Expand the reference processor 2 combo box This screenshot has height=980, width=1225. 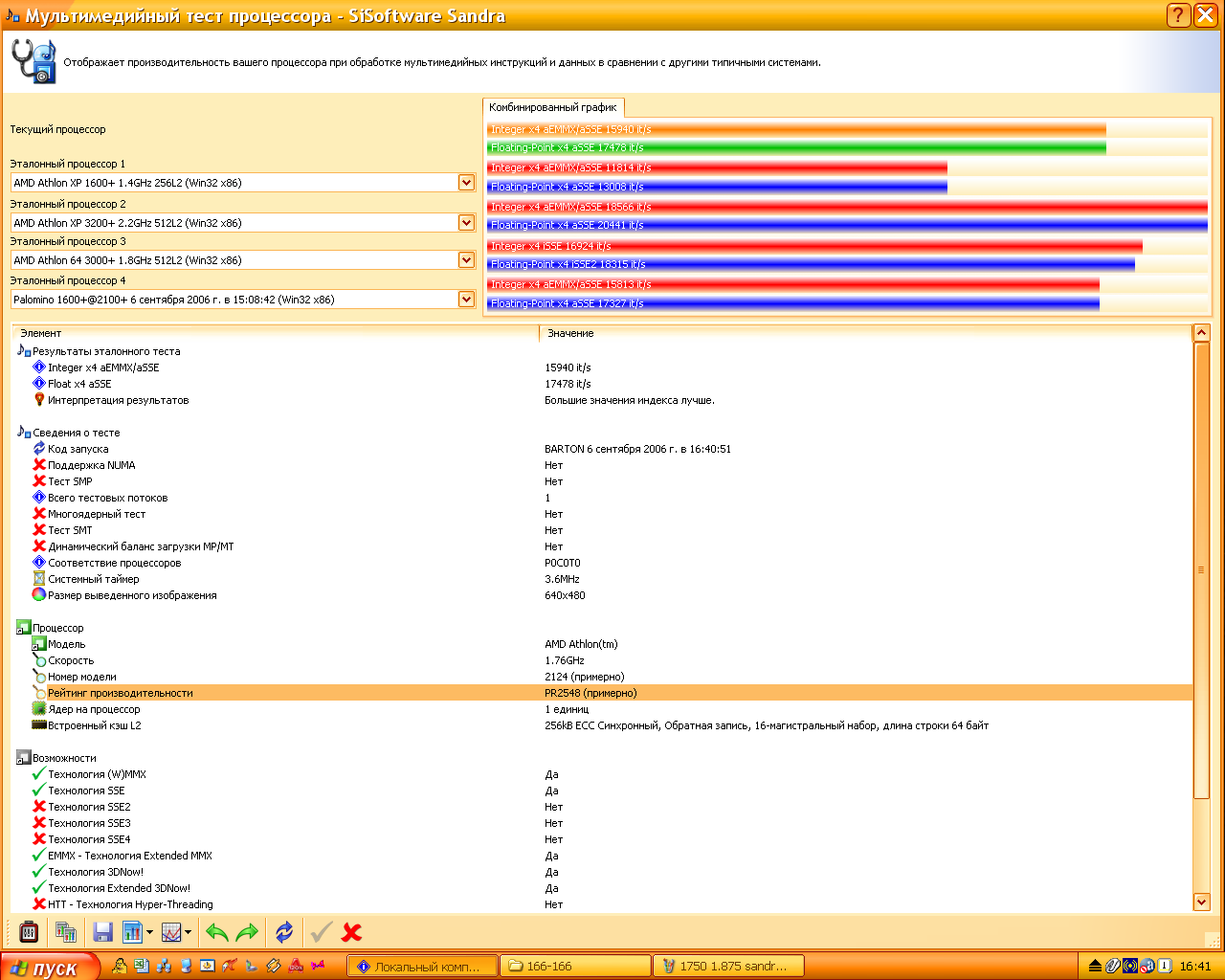pyautogui.click(x=466, y=223)
